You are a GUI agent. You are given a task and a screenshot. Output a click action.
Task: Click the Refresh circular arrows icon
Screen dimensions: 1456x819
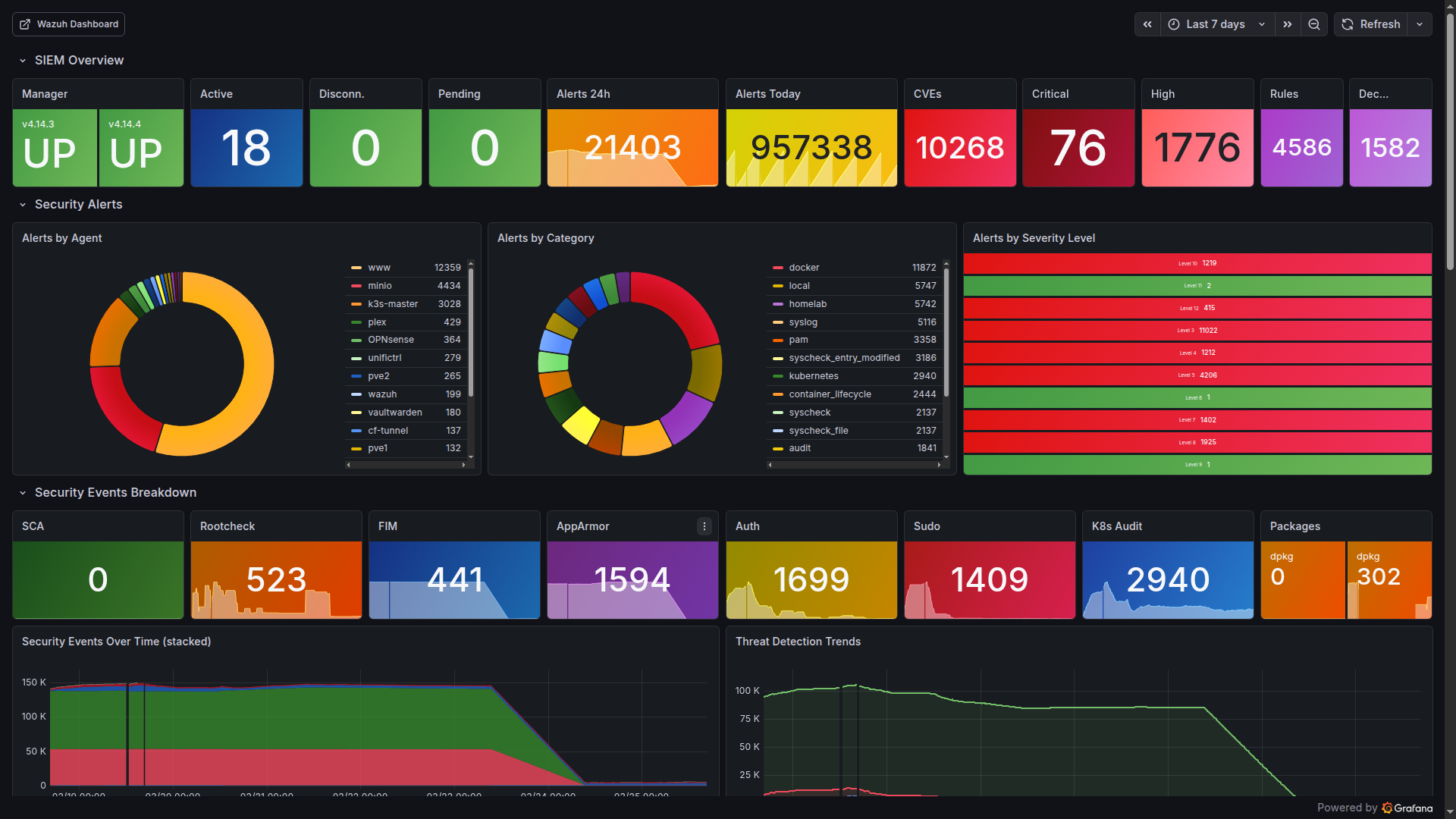pyautogui.click(x=1348, y=24)
